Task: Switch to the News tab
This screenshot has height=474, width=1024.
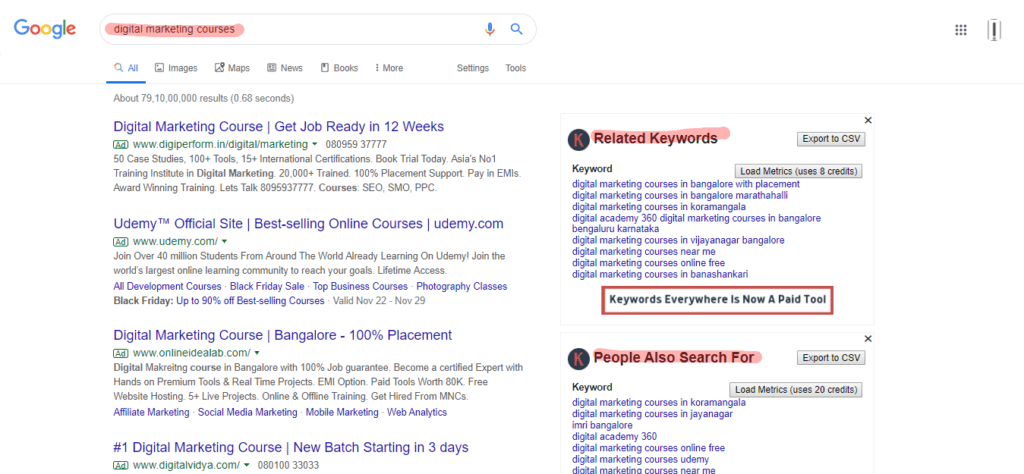Action: click(285, 68)
